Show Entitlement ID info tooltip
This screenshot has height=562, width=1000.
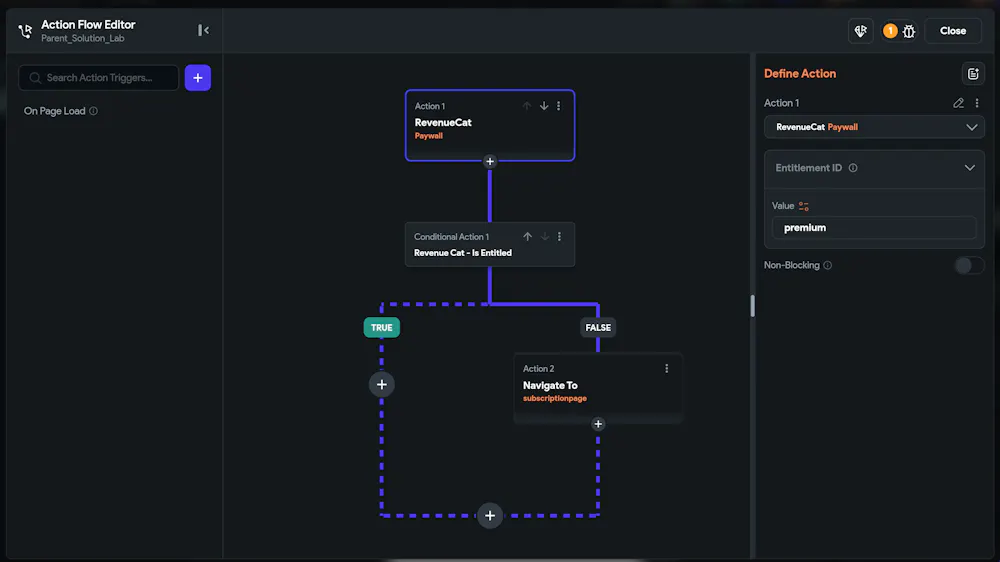click(x=853, y=168)
